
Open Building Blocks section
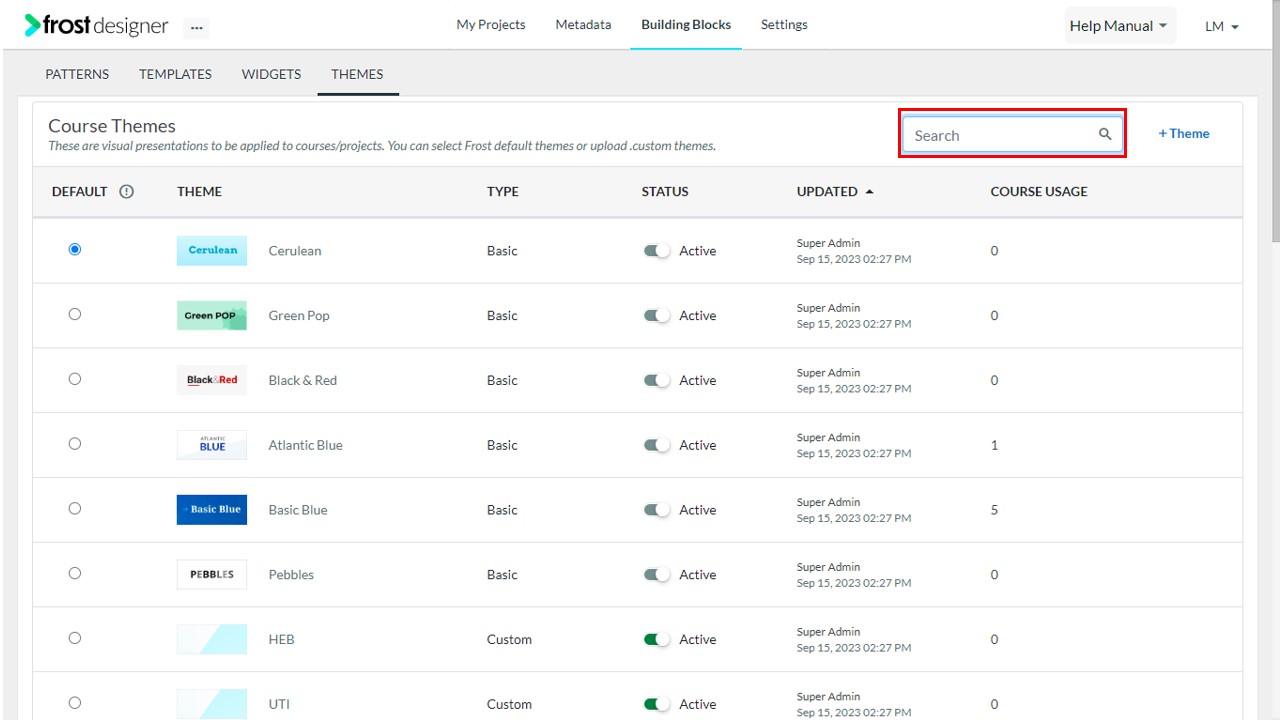pyautogui.click(x=686, y=25)
